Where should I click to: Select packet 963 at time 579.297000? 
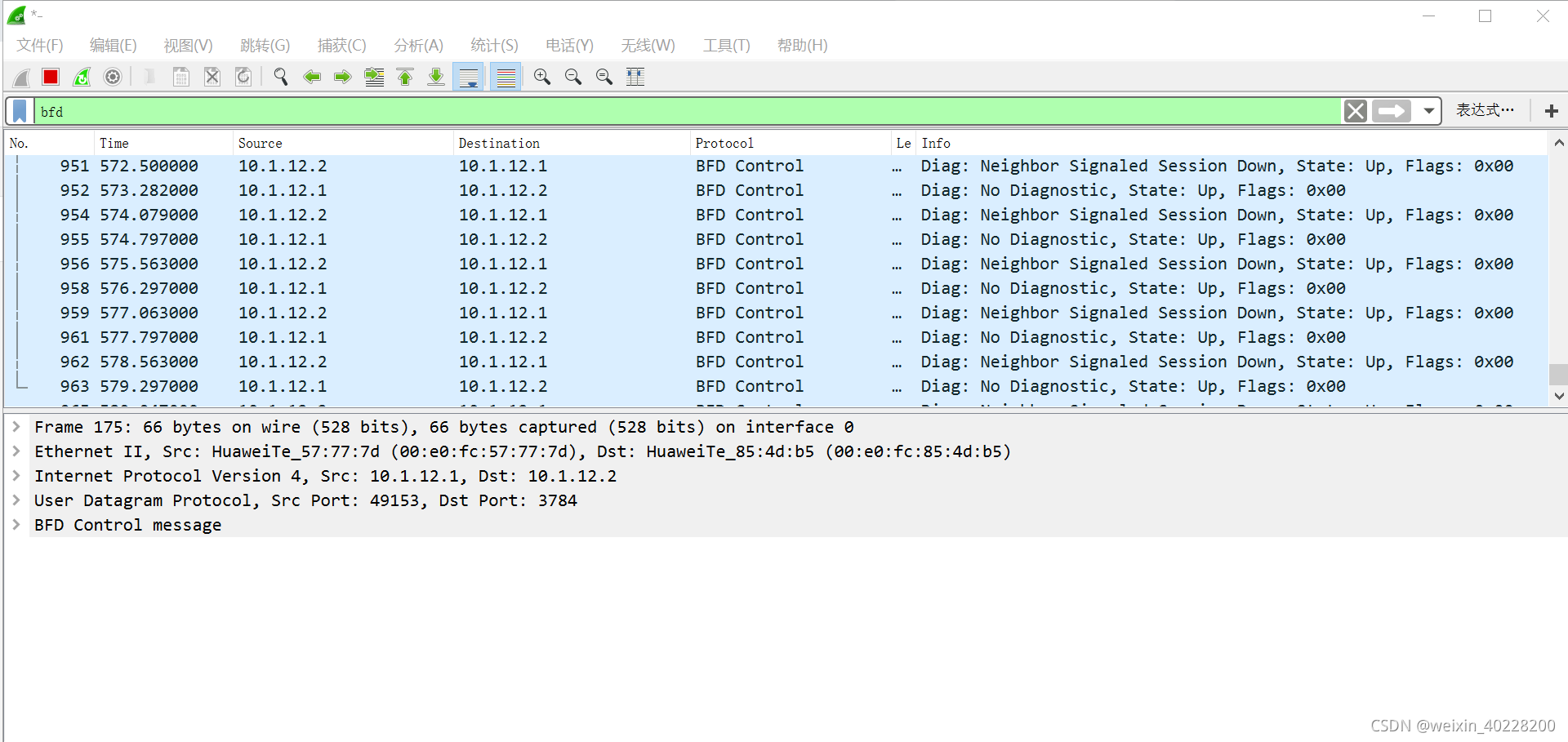776,386
